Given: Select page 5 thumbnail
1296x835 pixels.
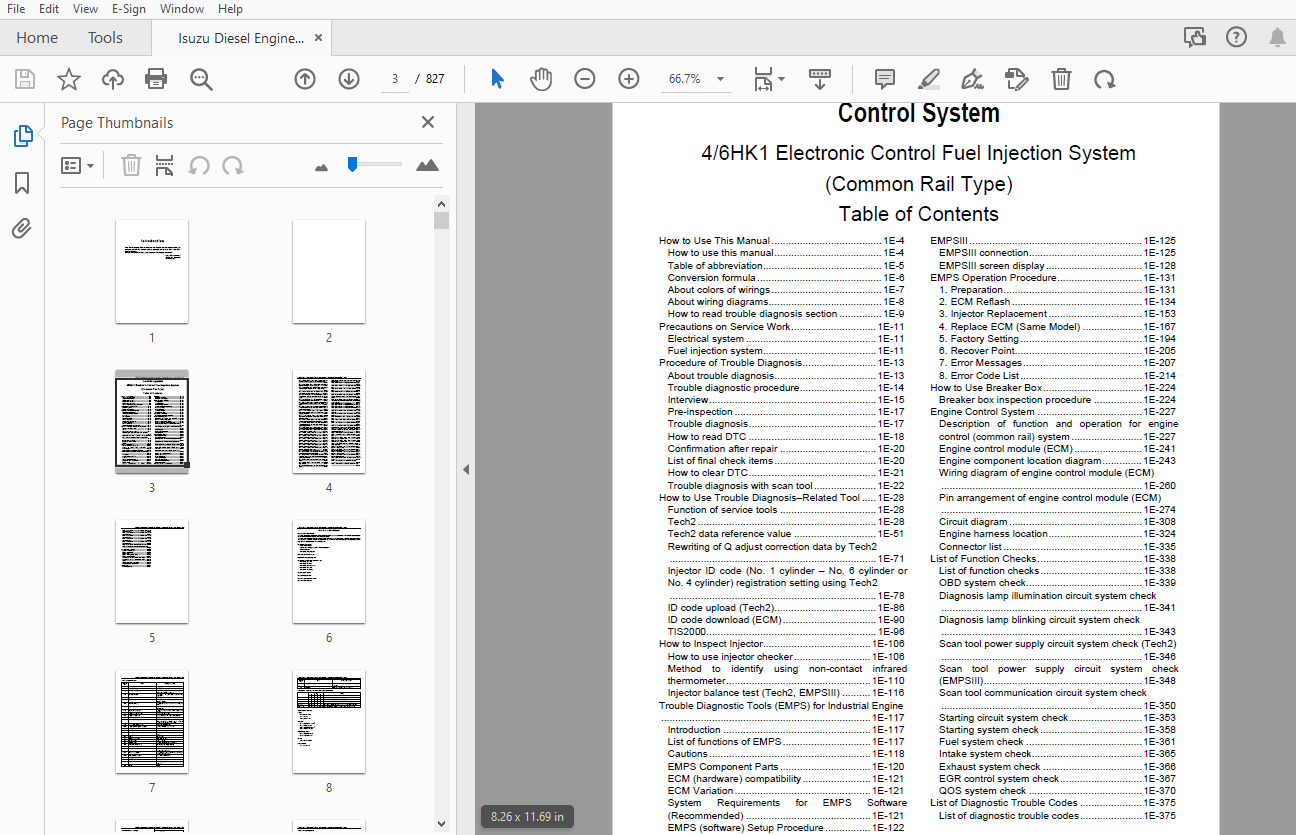Looking at the screenshot, I should tap(152, 571).
